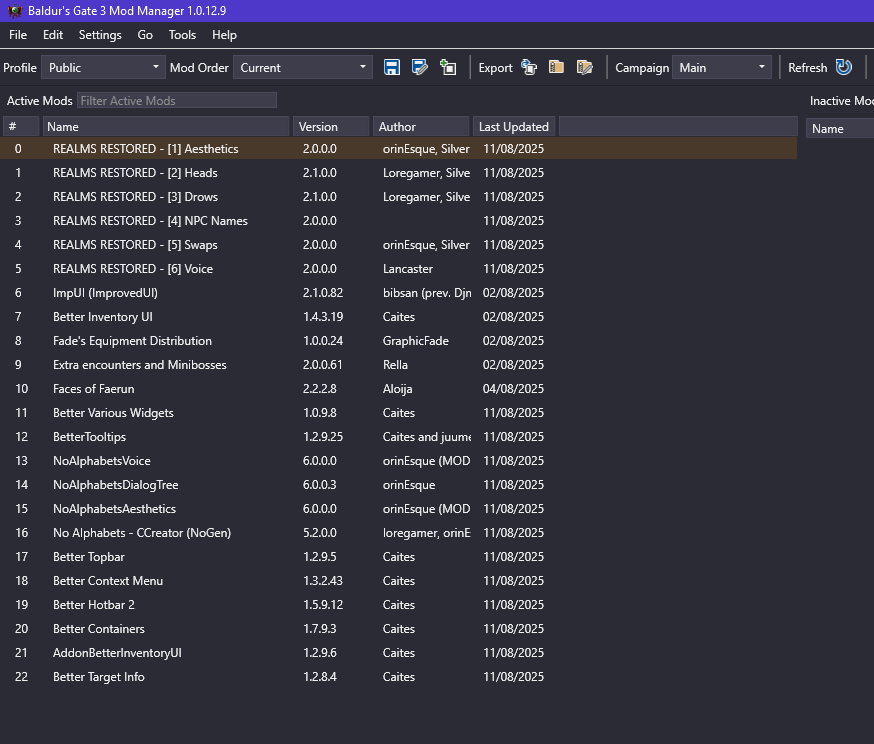This screenshot has height=744, width=874.
Task: Click the Inactive Mods Name column header
Action: pyautogui.click(x=840, y=129)
